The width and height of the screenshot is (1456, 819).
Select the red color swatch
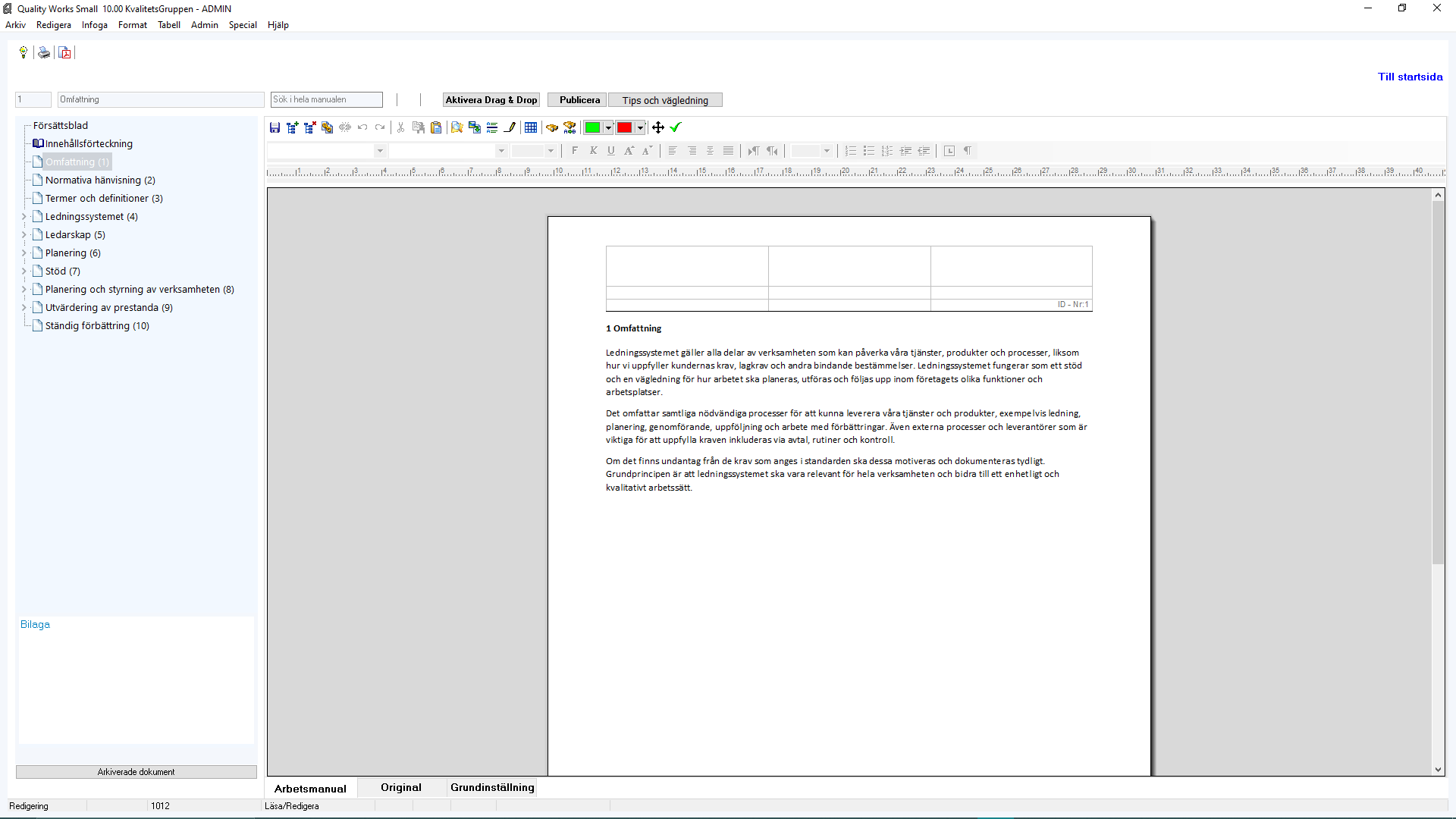pyautogui.click(x=624, y=127)
